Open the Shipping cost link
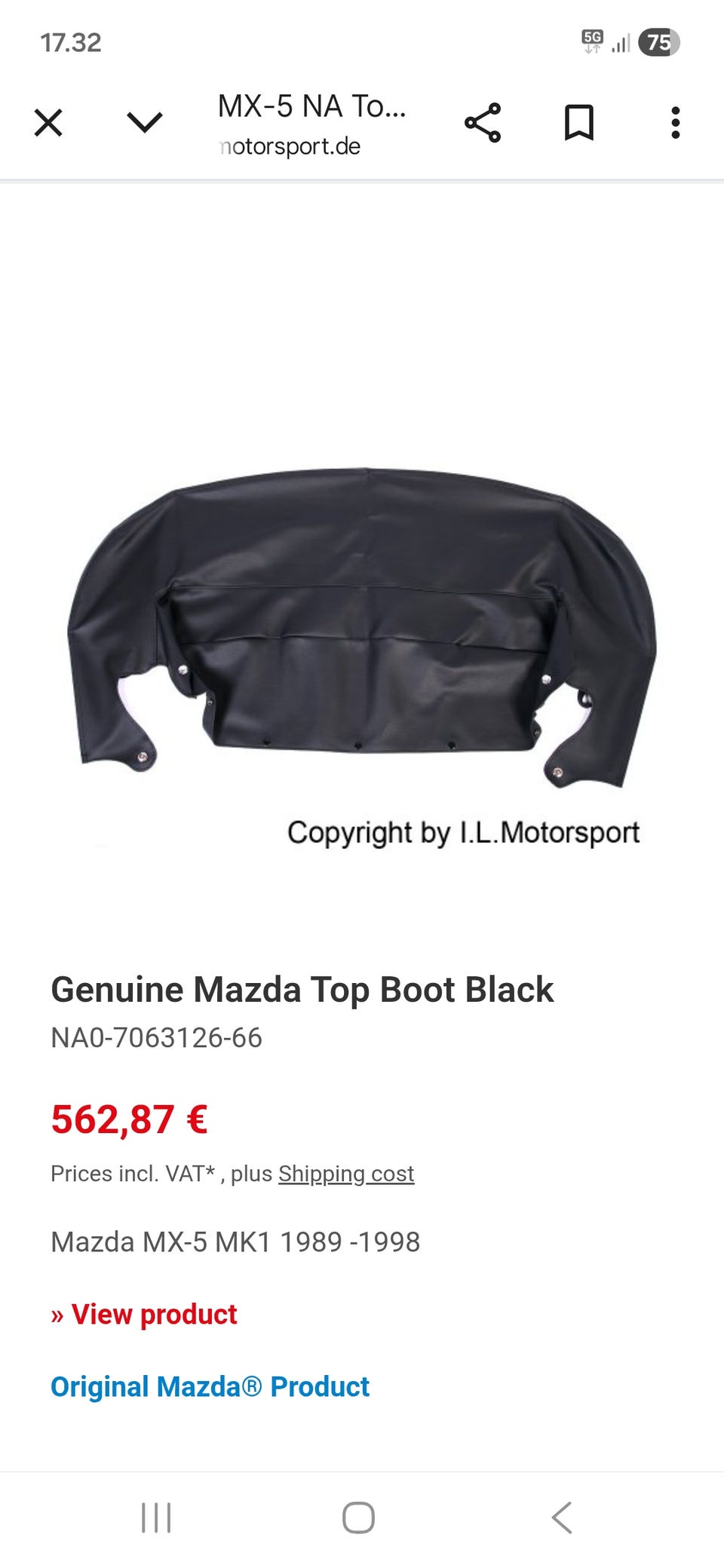724x1568 pixels. click(x=346, y=1174)
